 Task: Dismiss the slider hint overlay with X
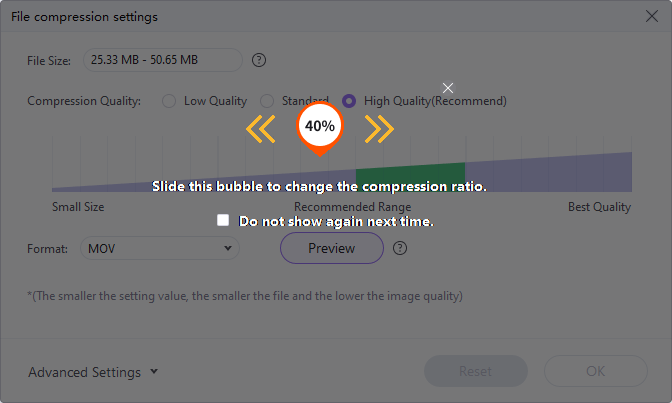pyautogui.click(x=448, y=88)
